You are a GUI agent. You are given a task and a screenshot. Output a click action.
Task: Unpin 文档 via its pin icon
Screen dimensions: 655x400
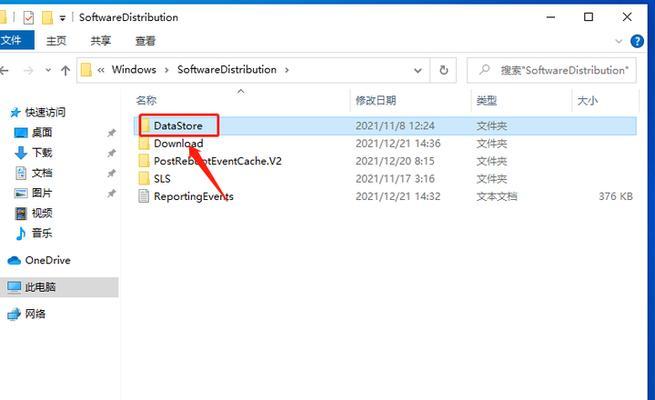pyautogui.click(x=111, y=173)
